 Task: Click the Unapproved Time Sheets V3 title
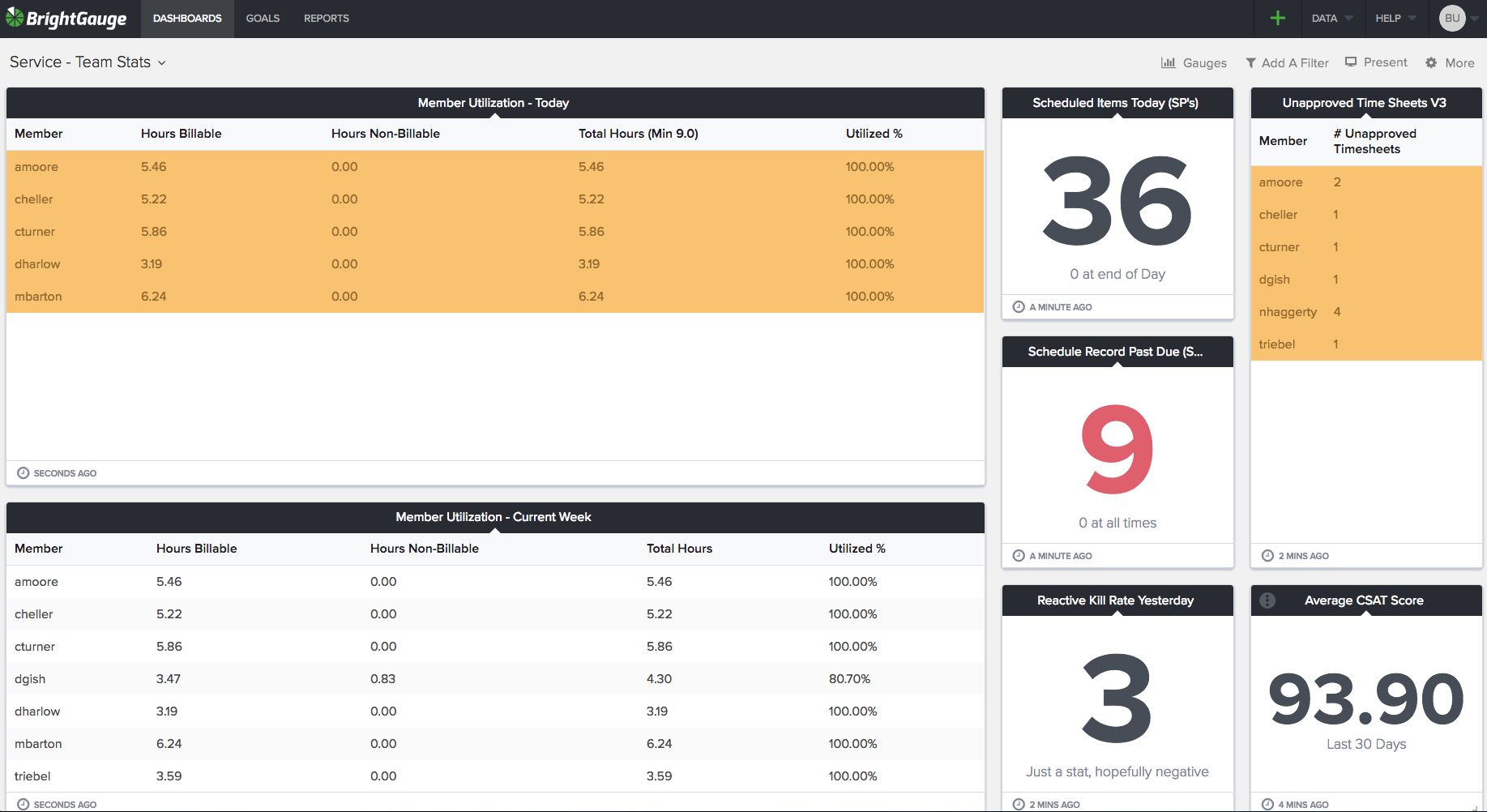tap(1364, 103)
